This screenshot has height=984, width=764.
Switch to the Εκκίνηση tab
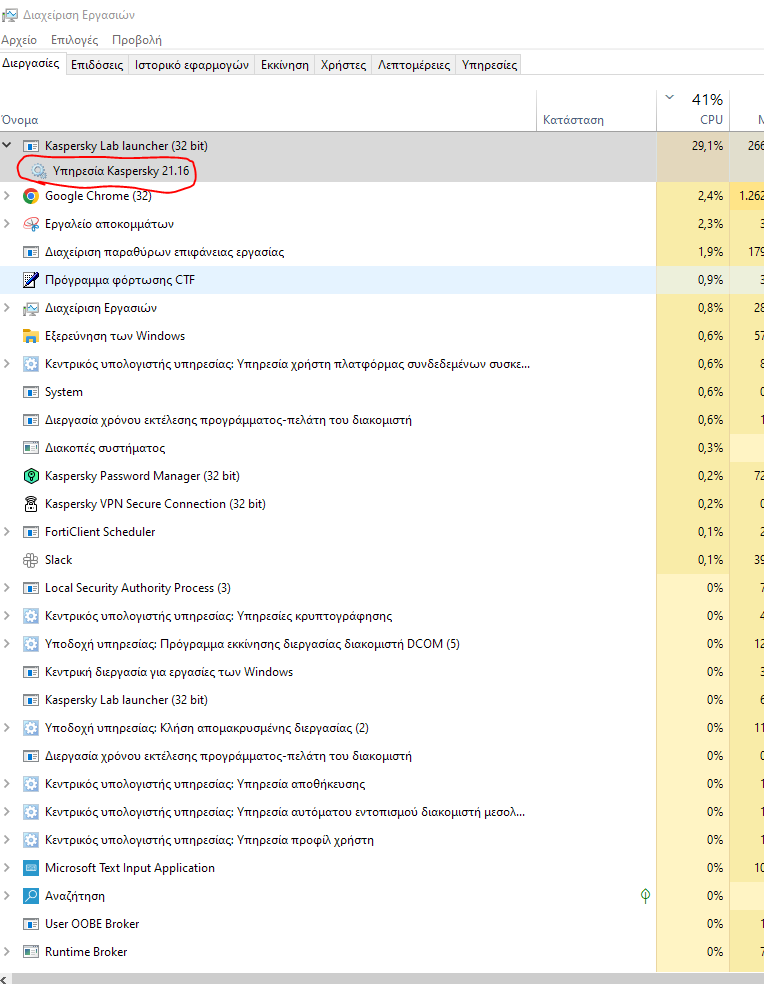pyautogui.click(x=285, y=65)
